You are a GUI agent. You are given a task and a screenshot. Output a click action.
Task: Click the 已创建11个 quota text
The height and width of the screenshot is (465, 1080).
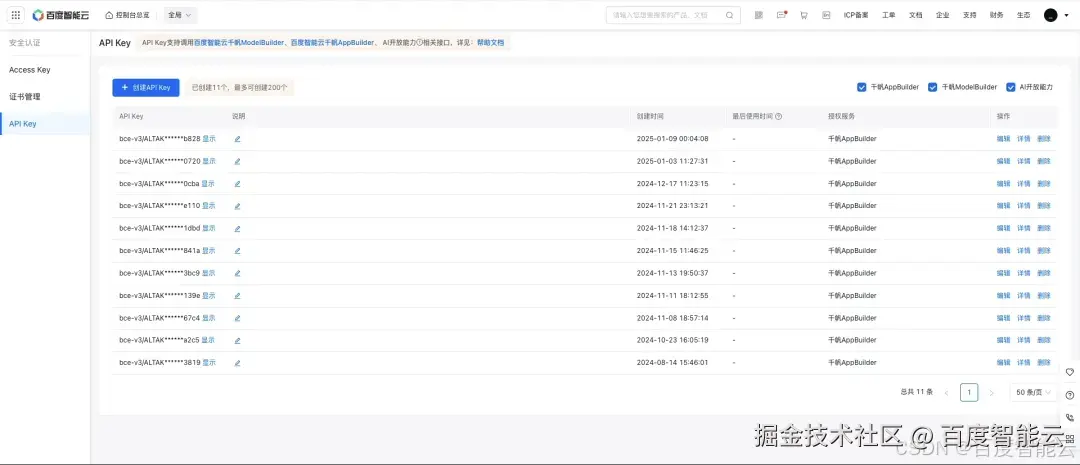point(239,87)
